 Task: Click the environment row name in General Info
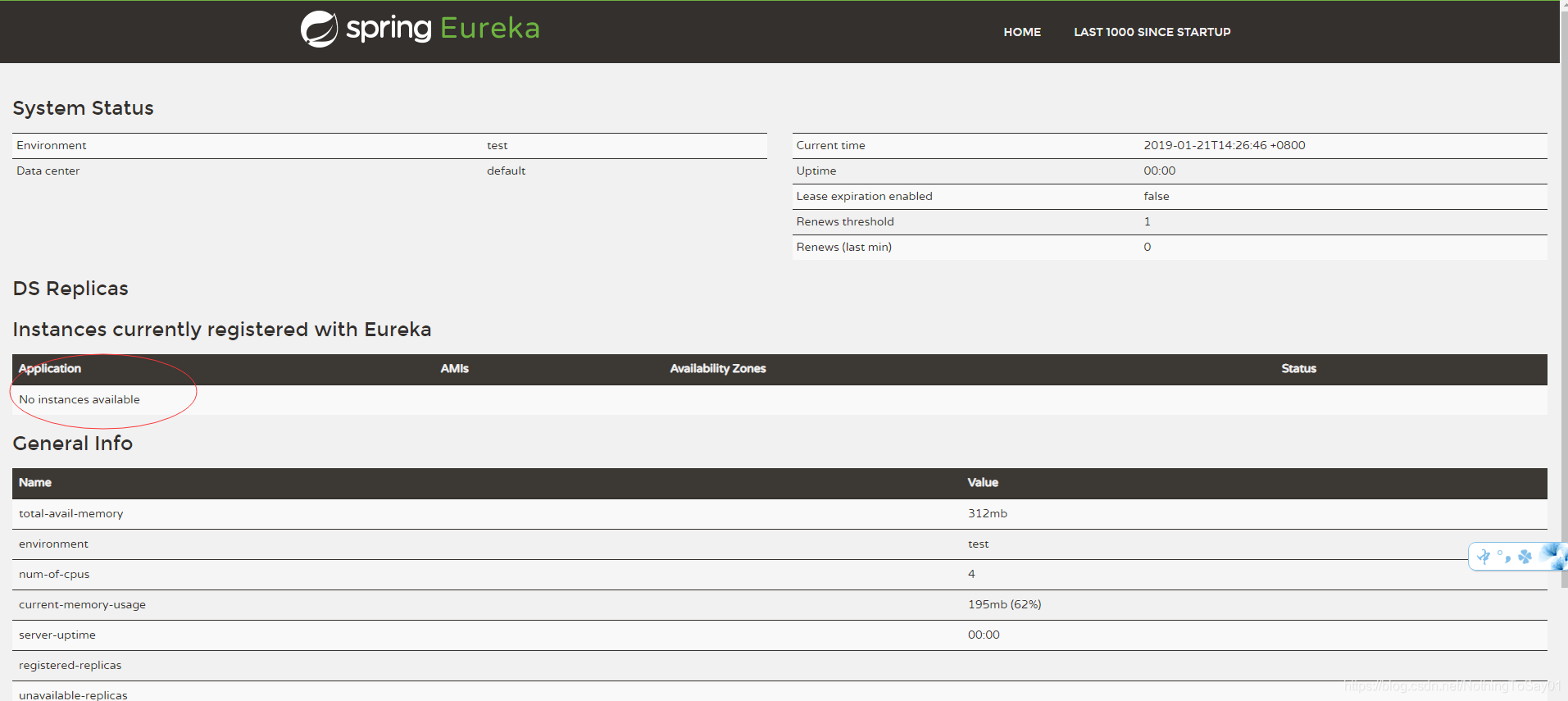pos(53,544)
